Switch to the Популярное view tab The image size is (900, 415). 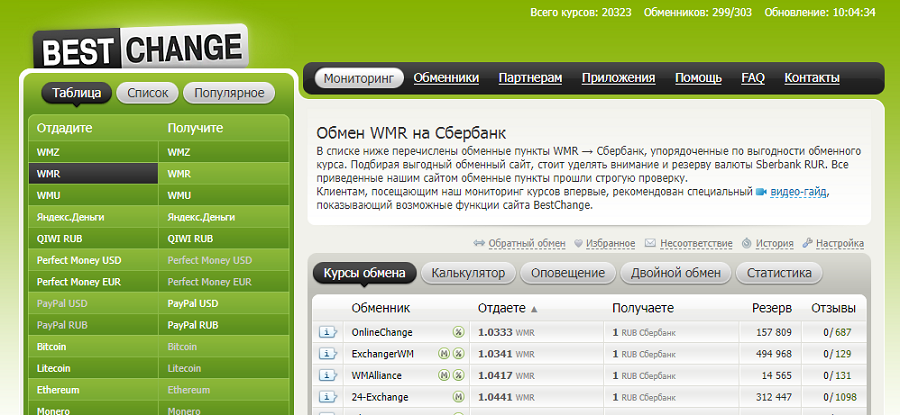(229, 93)
